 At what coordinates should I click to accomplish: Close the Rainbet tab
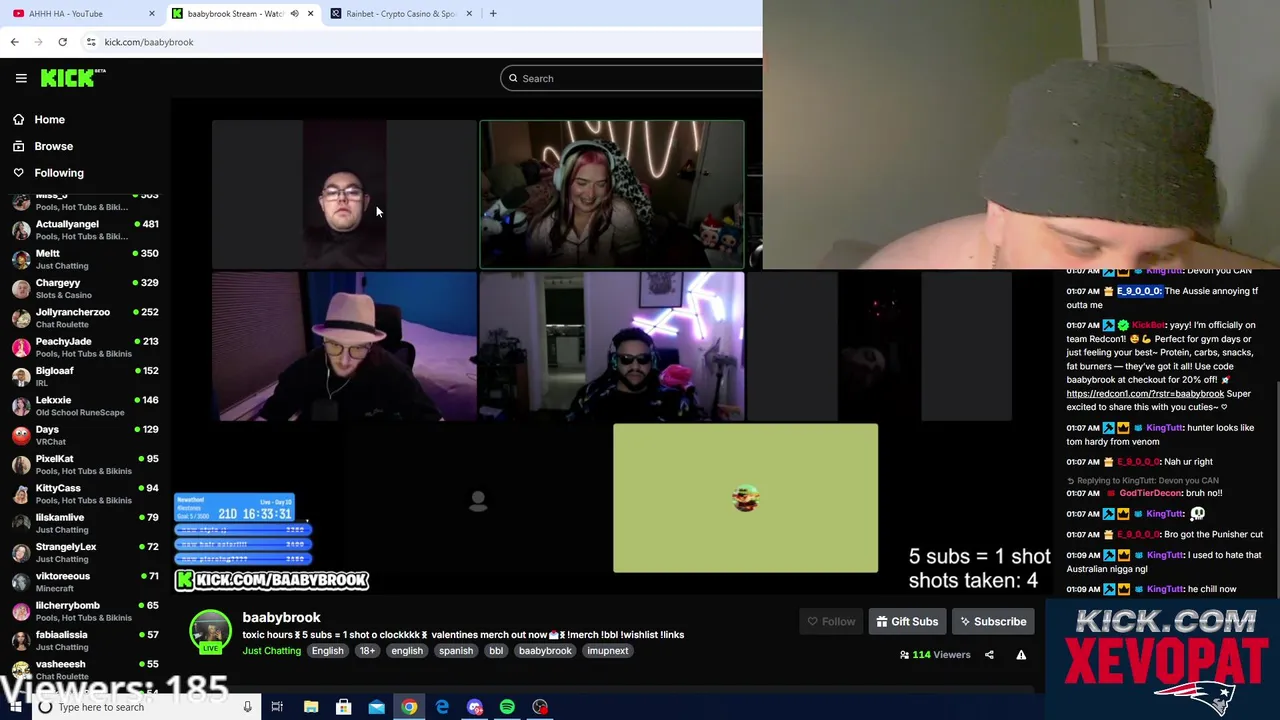(x=469, y=14)
